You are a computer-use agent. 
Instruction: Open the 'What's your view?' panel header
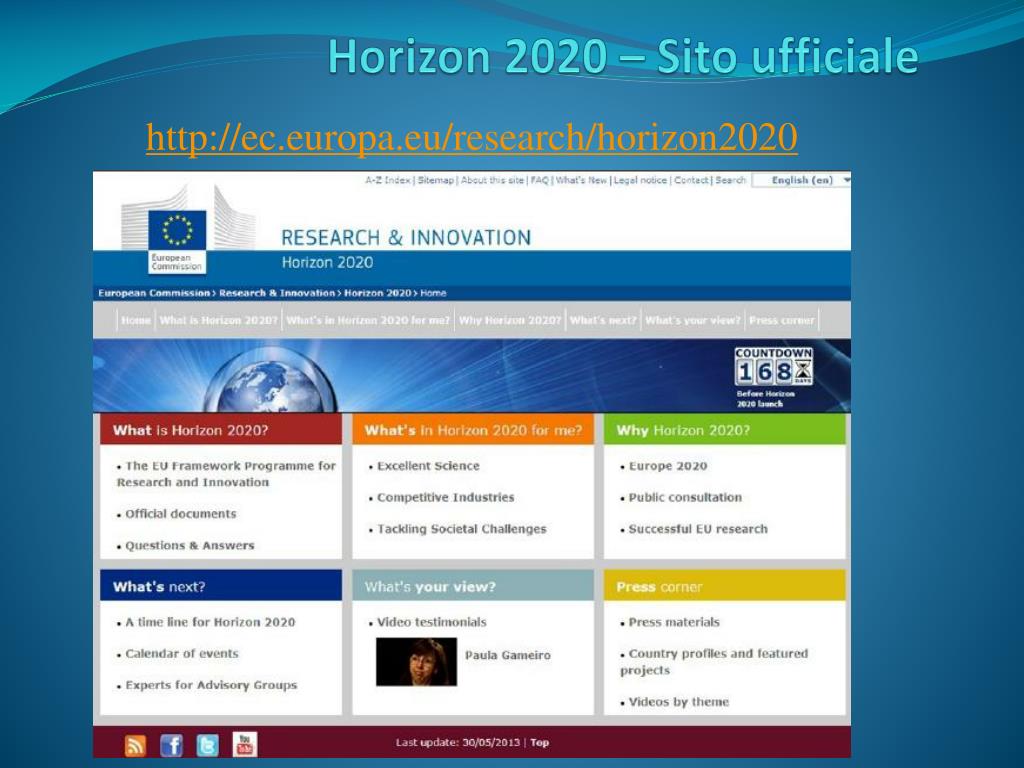click(473, 586)
